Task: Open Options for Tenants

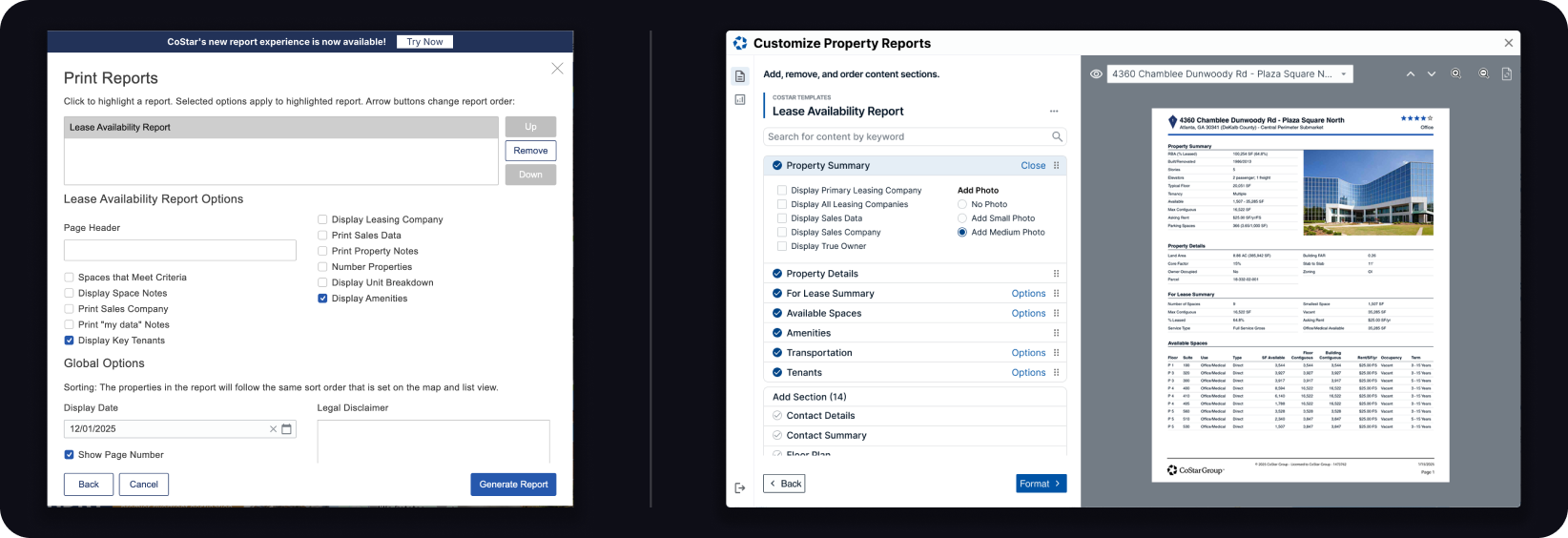Action: click(x=1028, y=373)
